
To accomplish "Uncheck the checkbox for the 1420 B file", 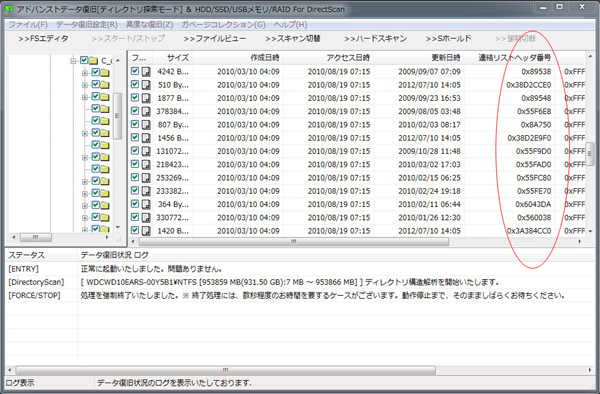I will point(135,230).
